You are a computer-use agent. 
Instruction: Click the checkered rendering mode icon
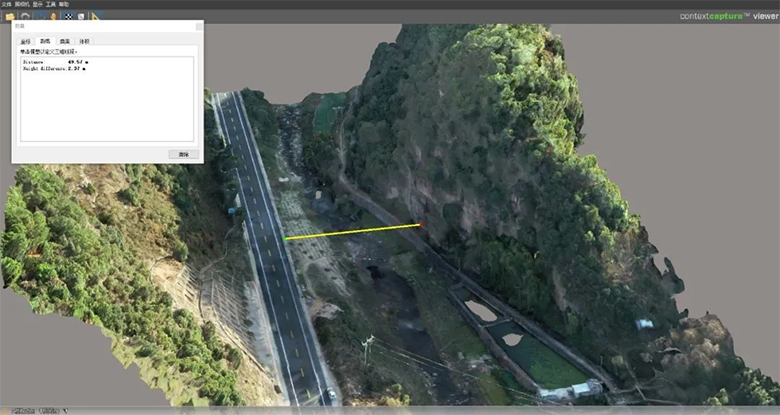pos(67,16)
